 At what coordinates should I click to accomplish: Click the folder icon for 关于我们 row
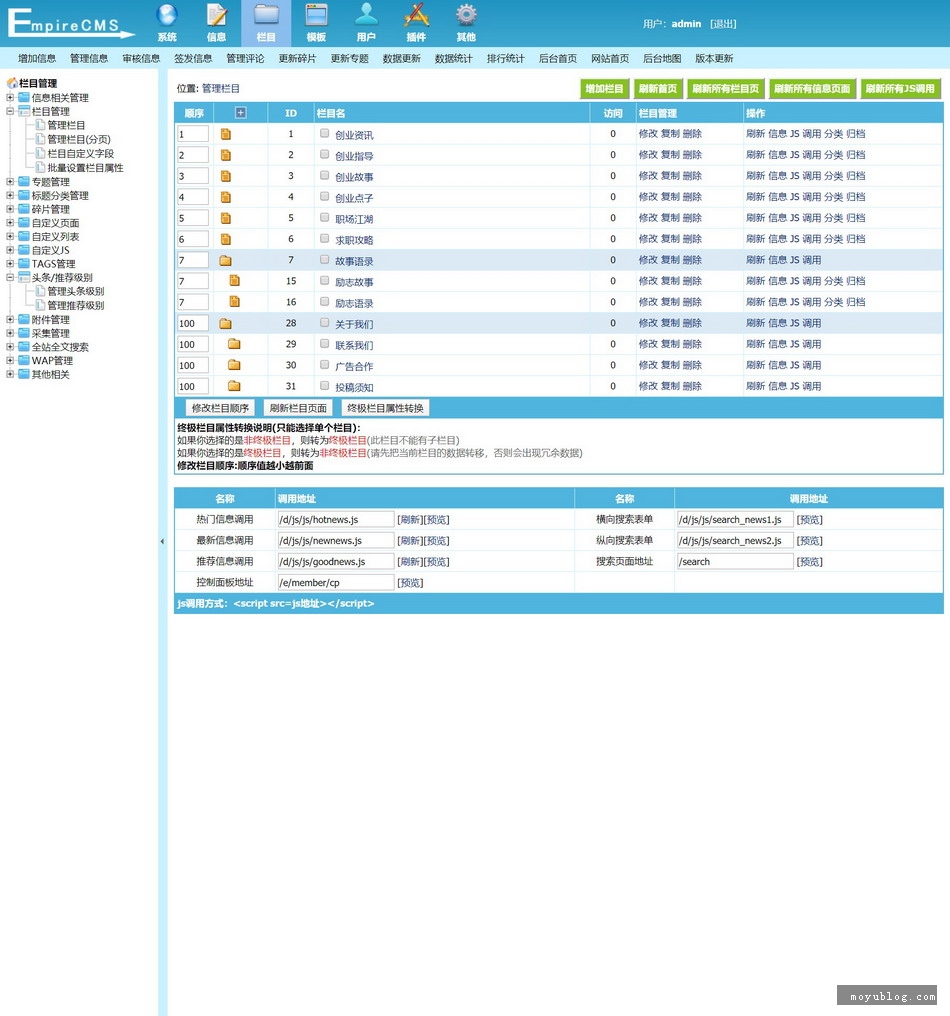[x=226, y=323]
